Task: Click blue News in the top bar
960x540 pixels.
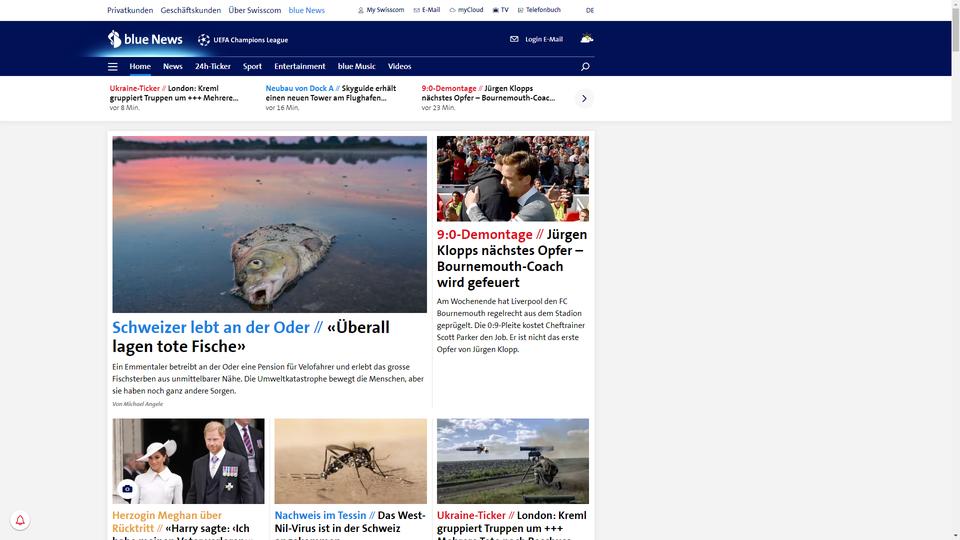Action: [x=307, y=10]
